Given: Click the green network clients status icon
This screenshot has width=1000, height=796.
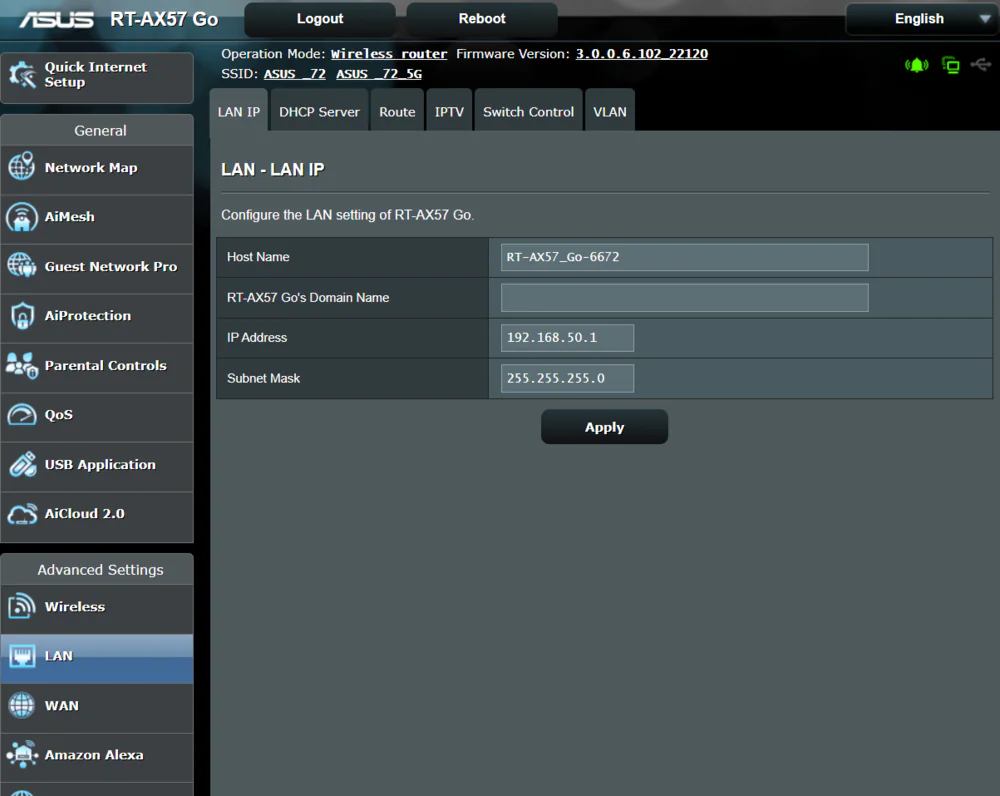Looking at the screenshot, I should tap(950, 65).
